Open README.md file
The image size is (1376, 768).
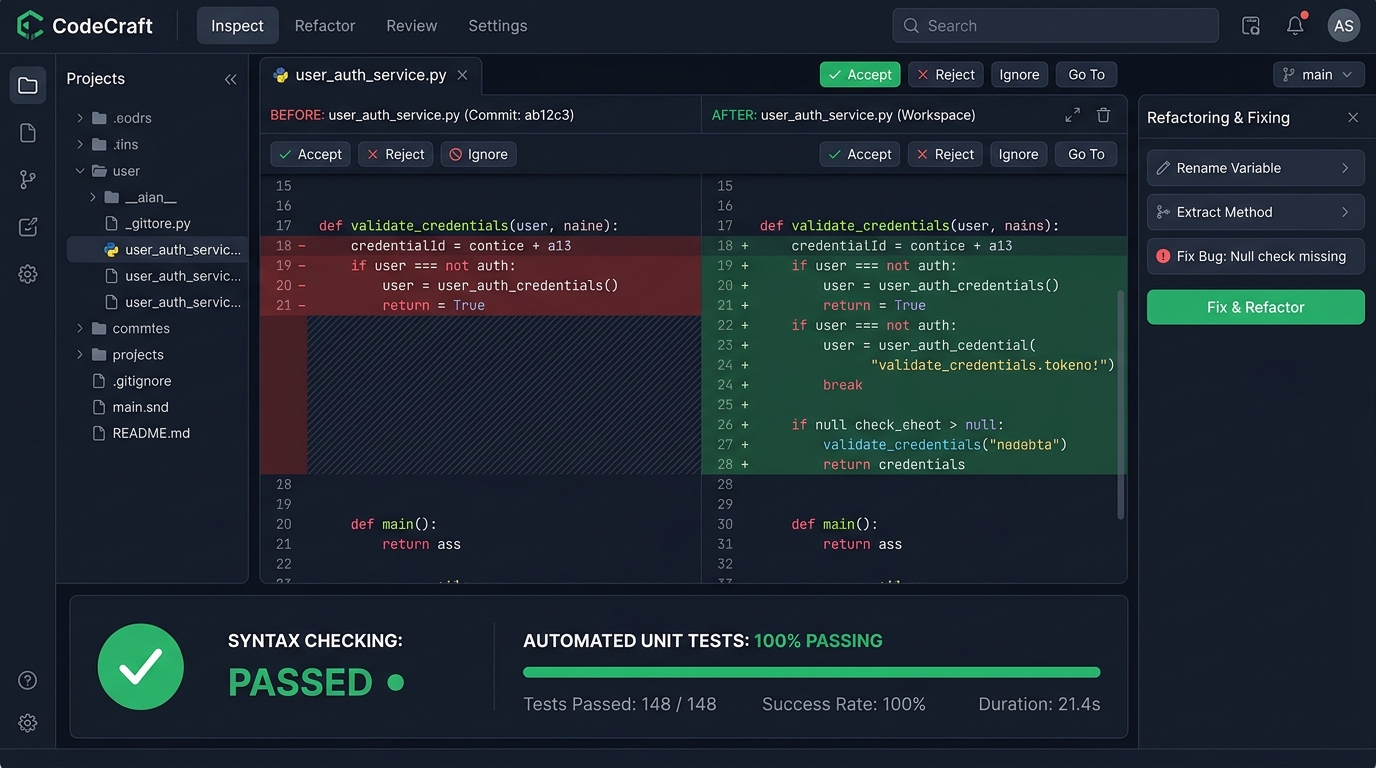(x=141, y=433)
